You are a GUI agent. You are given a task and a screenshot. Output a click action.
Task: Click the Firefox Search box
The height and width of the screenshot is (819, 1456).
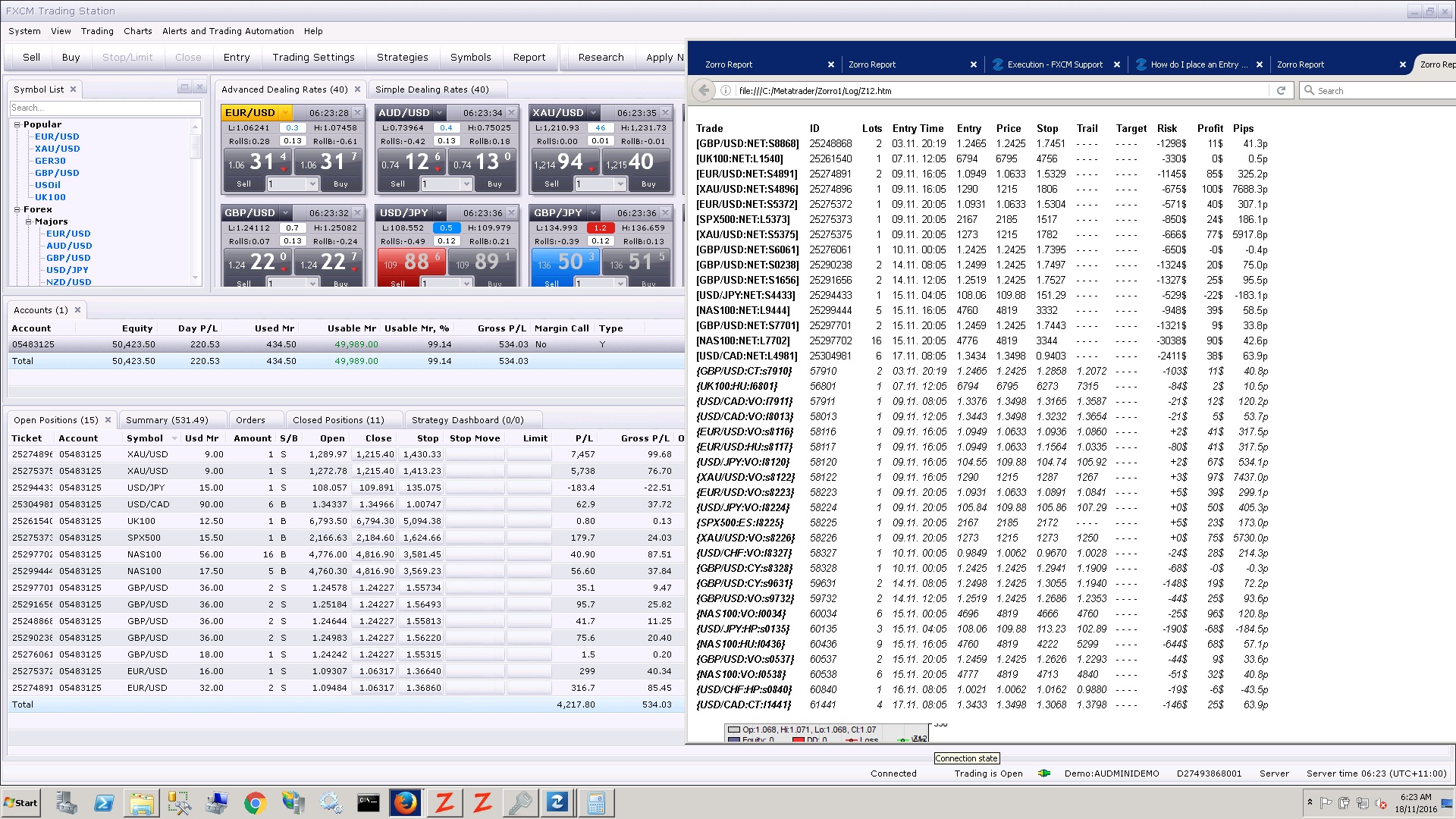click(x=1376, y=90)
